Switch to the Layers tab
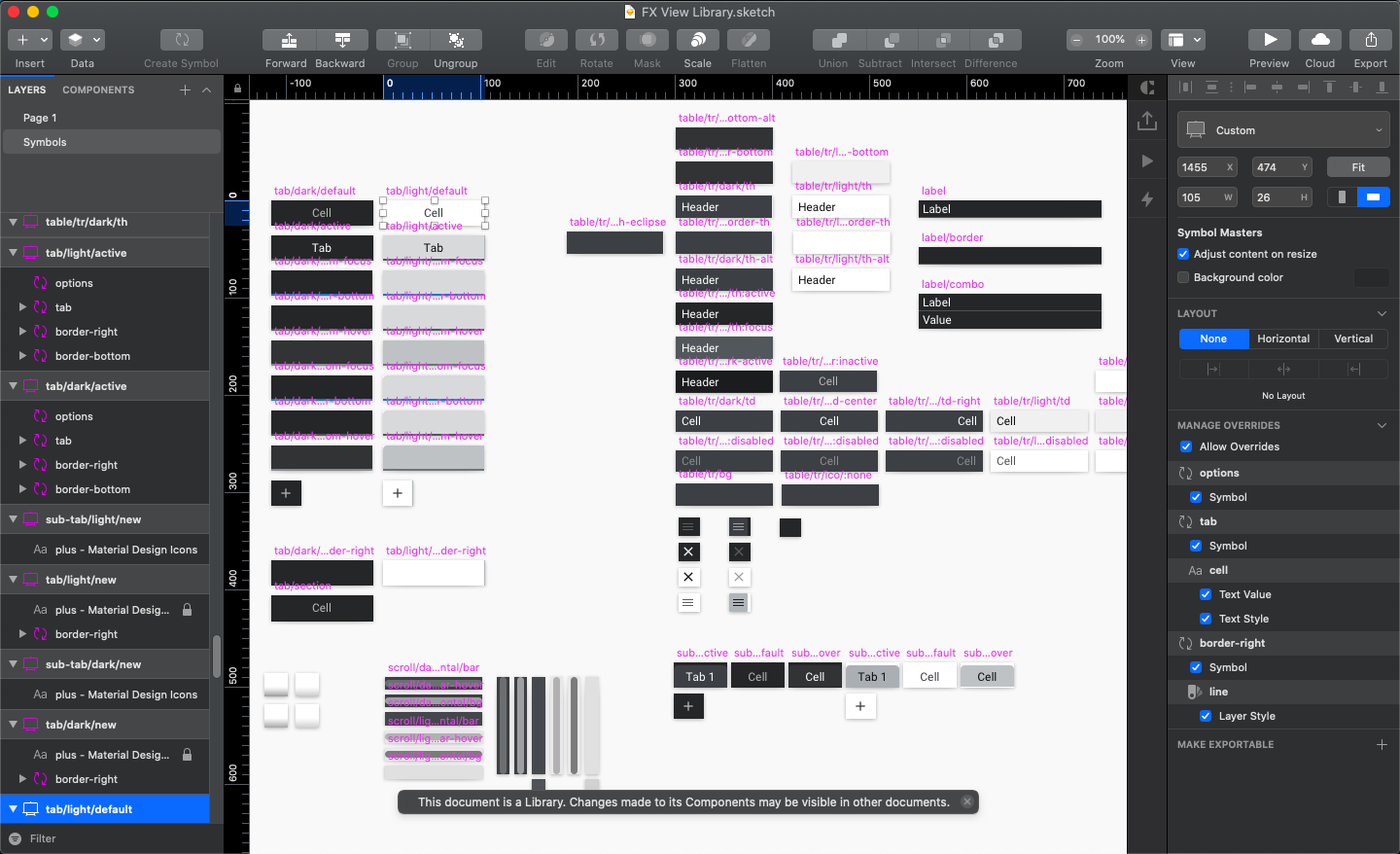The height and width of the screenshot is (854, 1400). [x=27, y=89]
